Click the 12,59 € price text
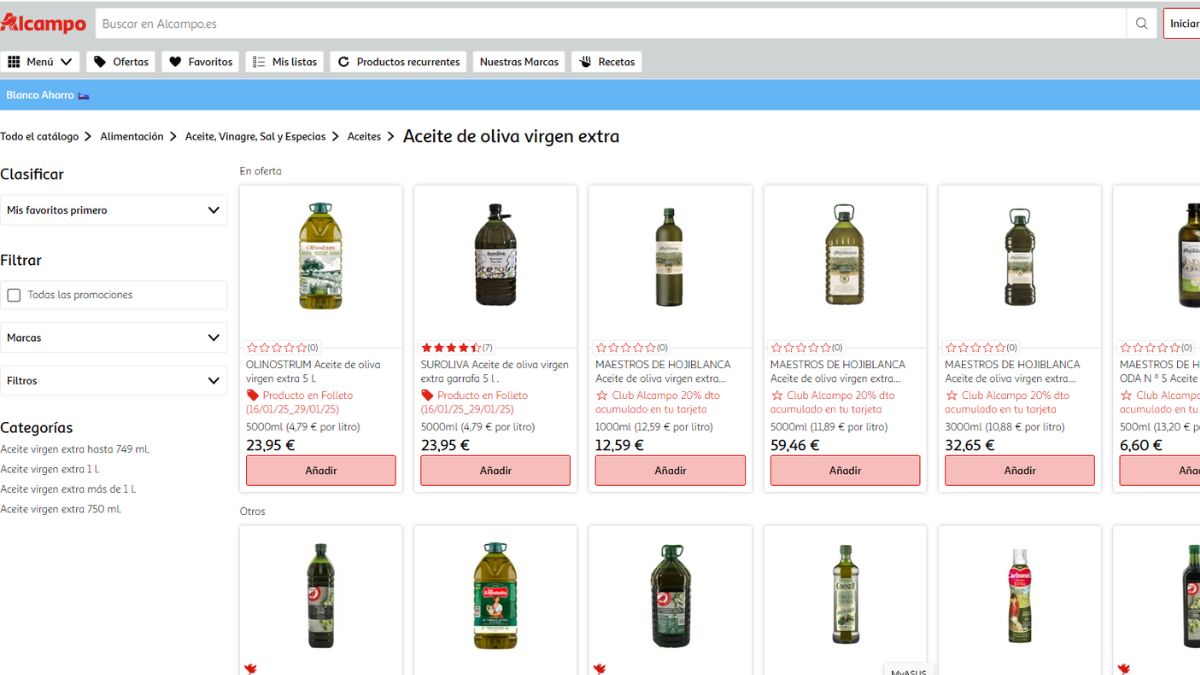The image size is (1200, 675). [620, 445]
